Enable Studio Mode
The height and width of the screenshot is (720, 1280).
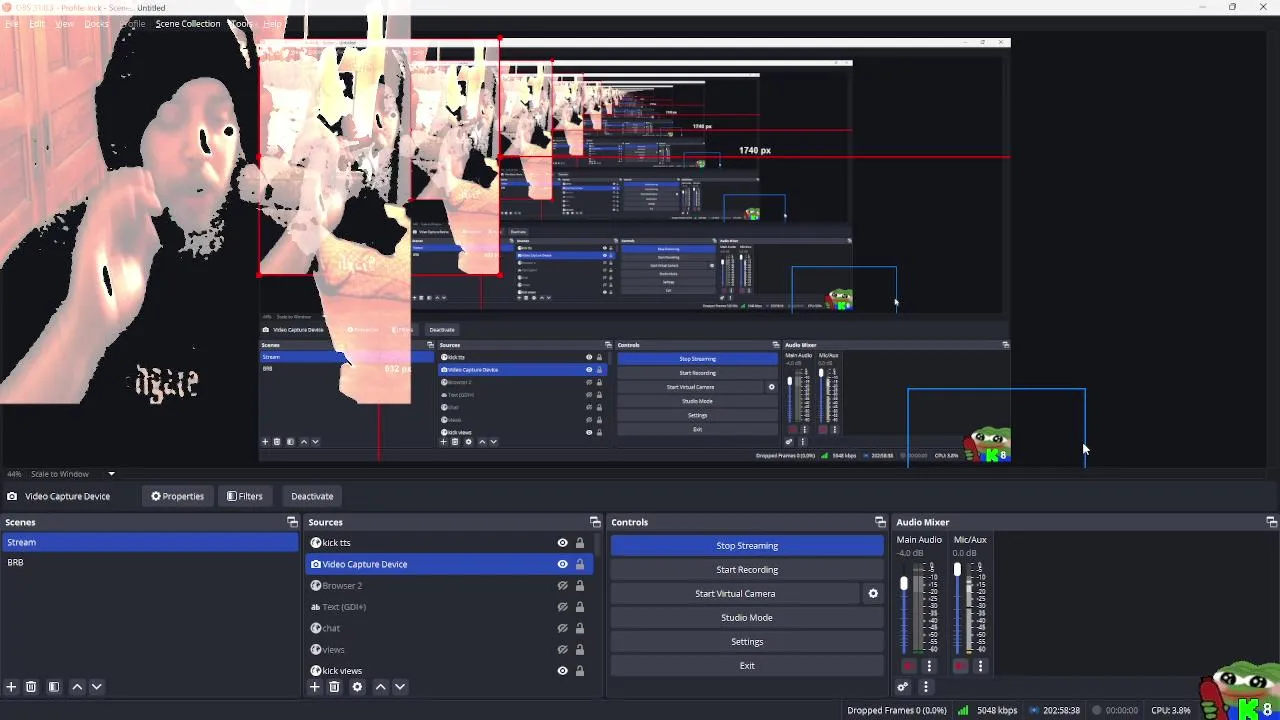pyautogui.click(x=747, y=618)
